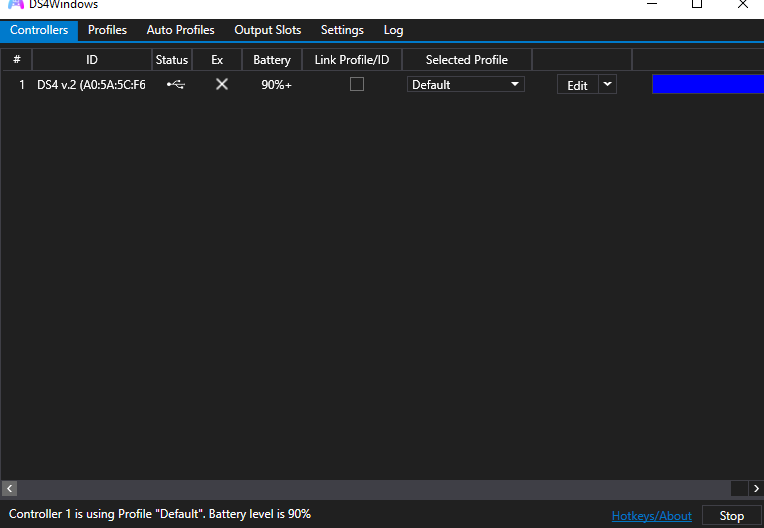The height and width of the screenshot is (528, 764).
Task: Click the Link Profile/ID column header
Action: coord(352,60)
